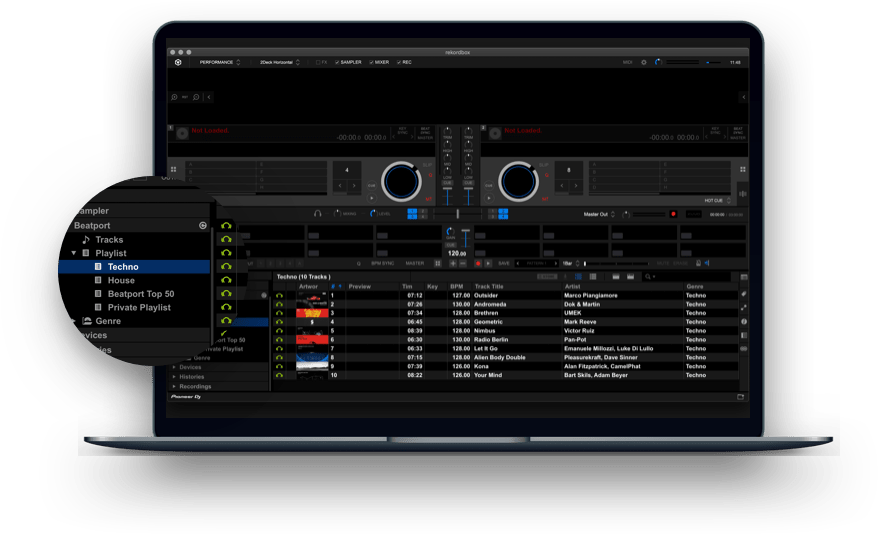Screen dimensions: 878x534
Task: Click the BPM SYNC button
Action: (383, 263)
